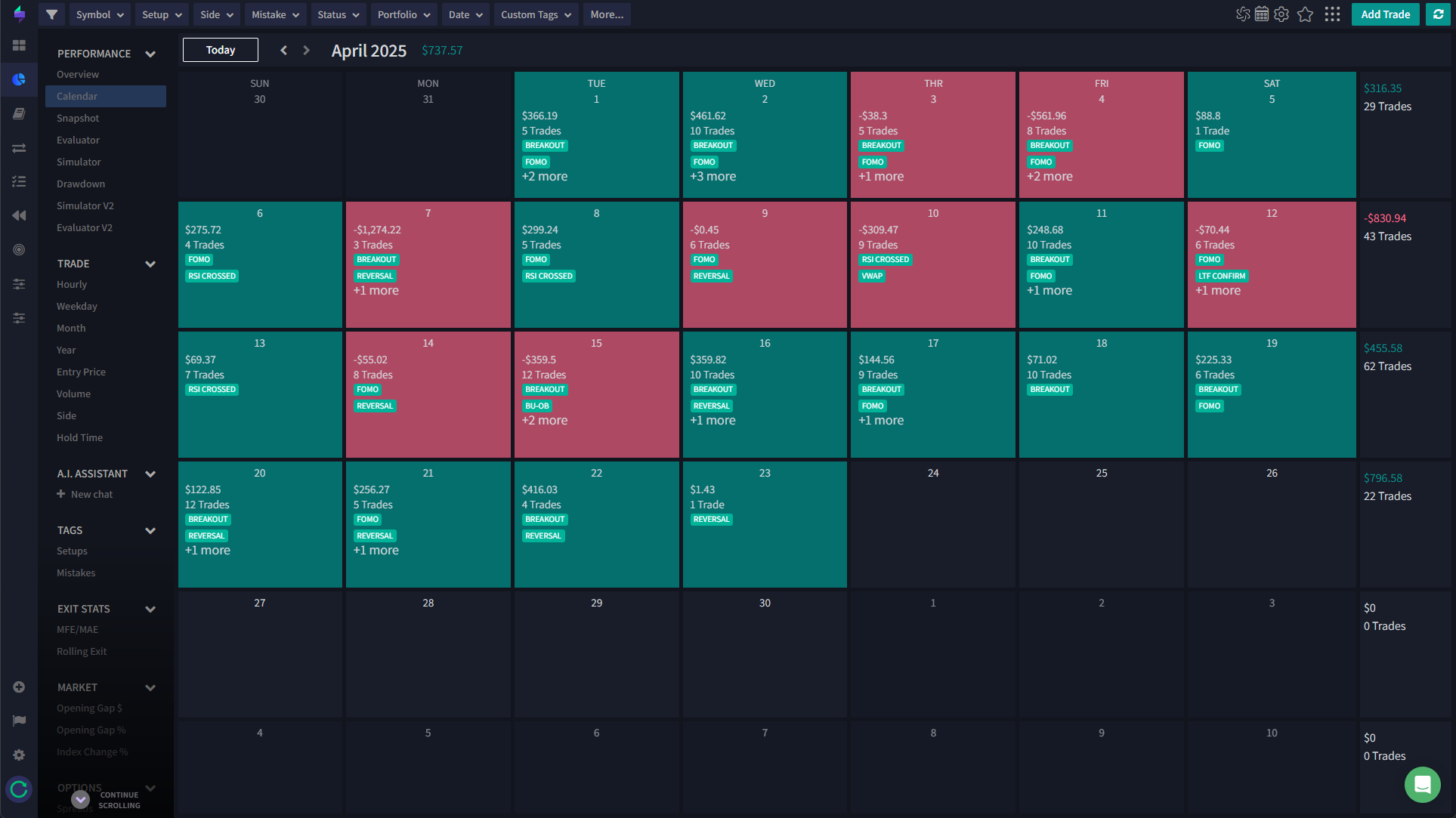Select the journal/notebook icon in the sidebar
The width and height of the screenshot is (1456, 818).
[19, 113]
